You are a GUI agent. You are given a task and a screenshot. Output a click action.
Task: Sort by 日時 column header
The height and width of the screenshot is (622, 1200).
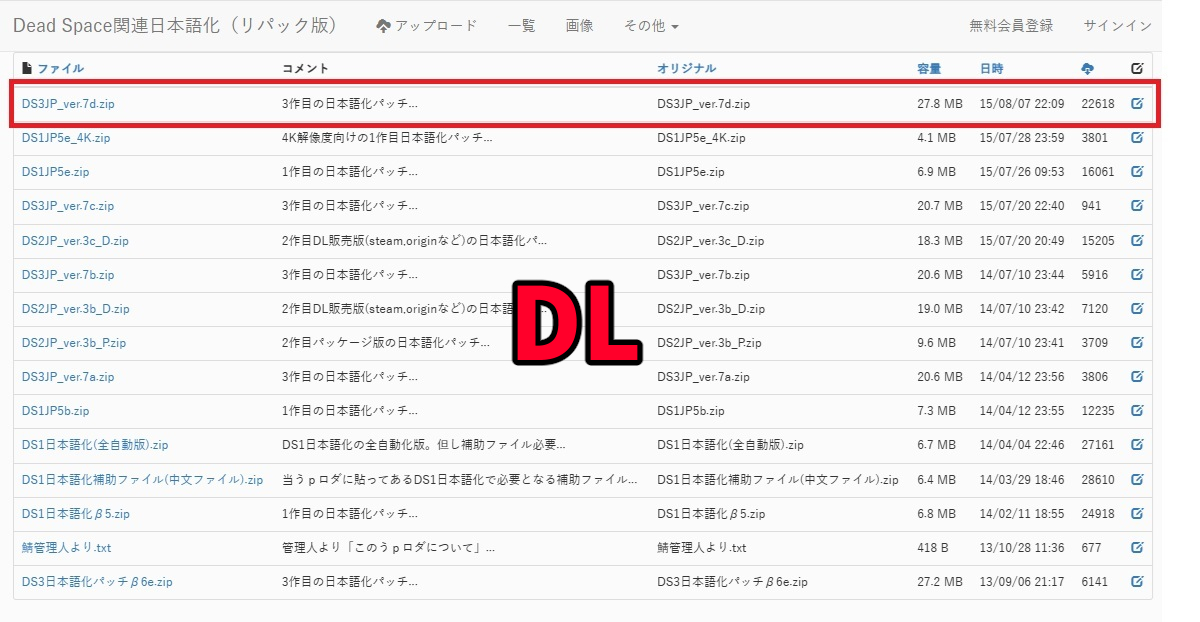[991, 68]
